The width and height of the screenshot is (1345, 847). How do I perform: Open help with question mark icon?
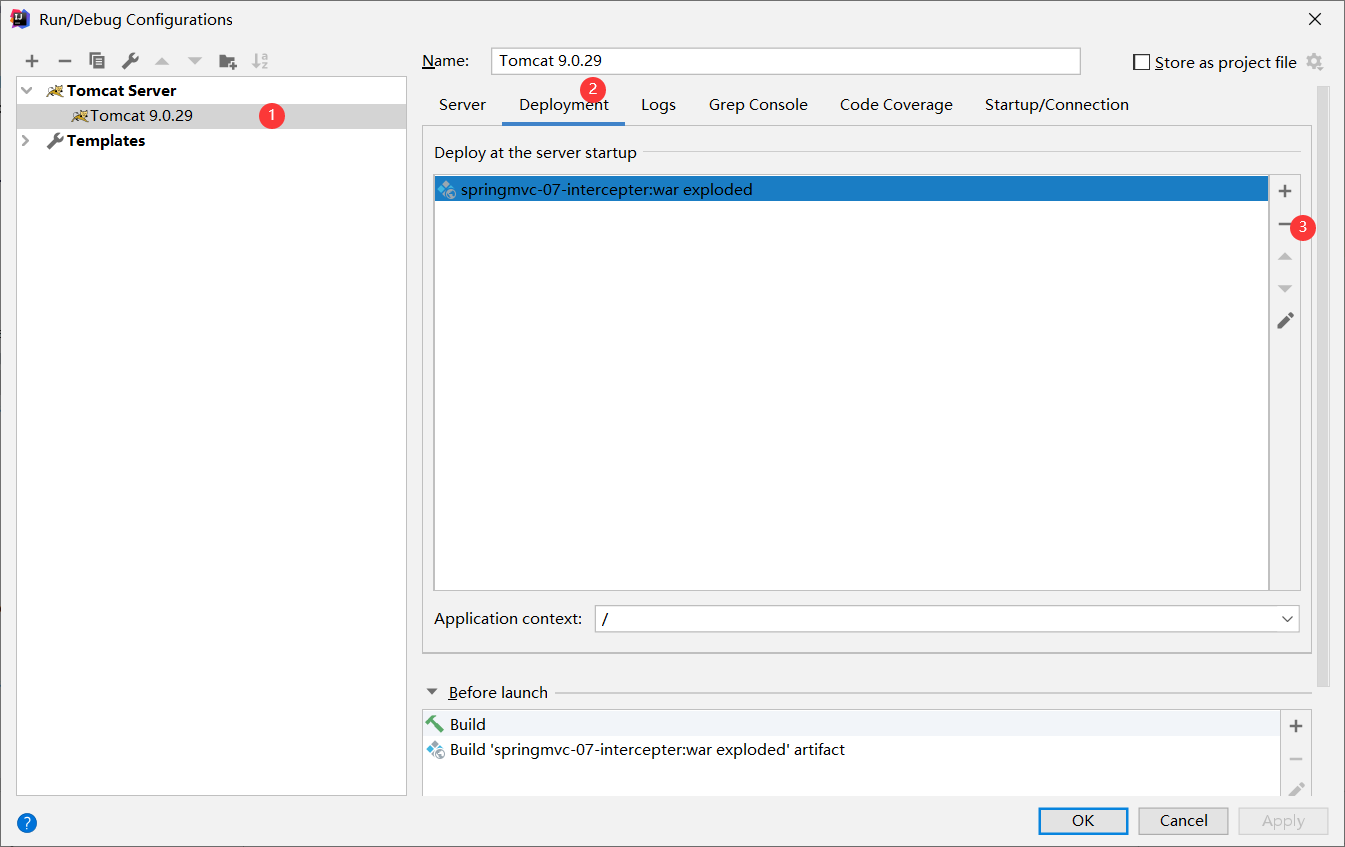(x=27, y=823)
